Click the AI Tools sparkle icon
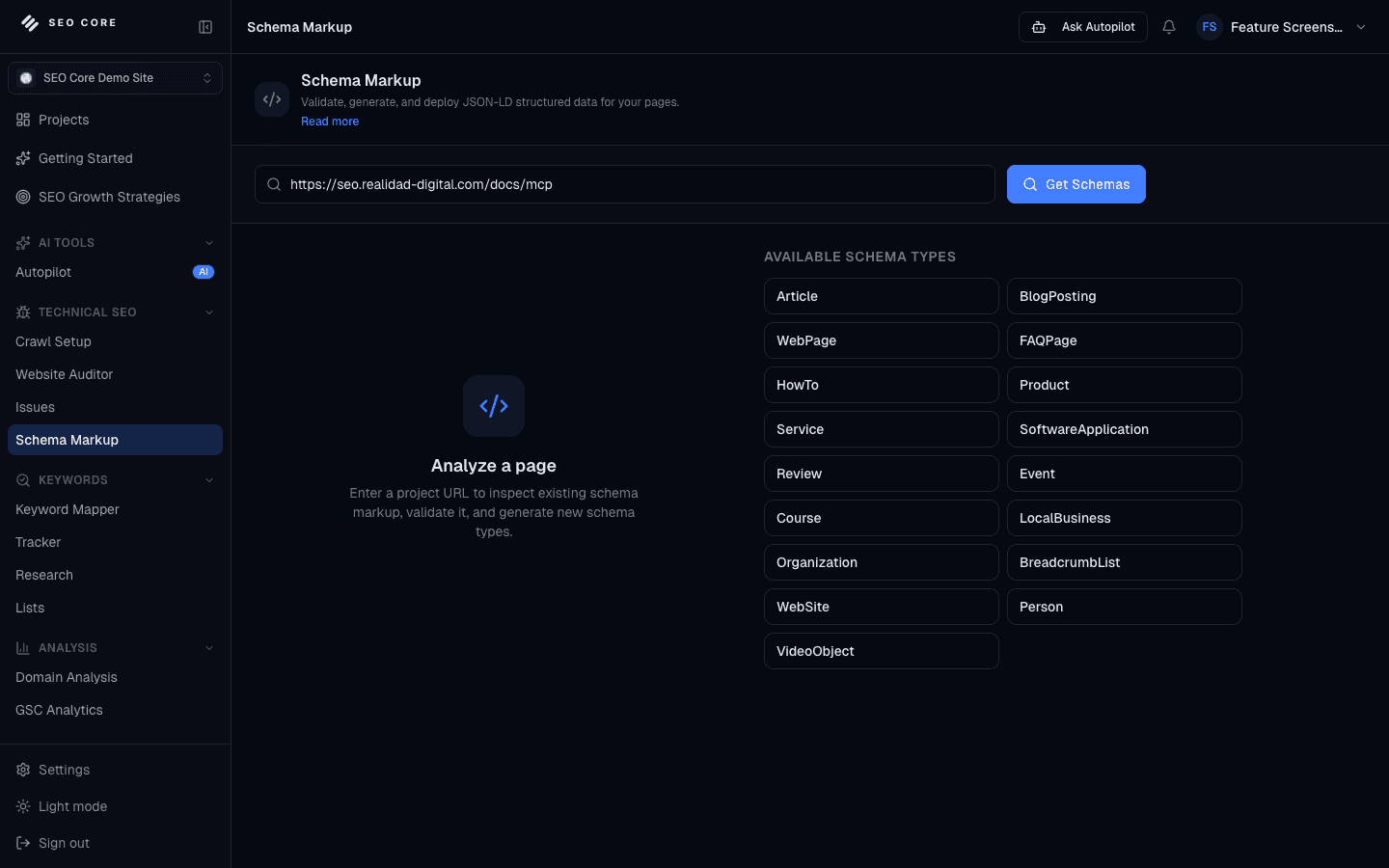The width and height of the screenshot is (1389, 868). click(x=23, y=243)
